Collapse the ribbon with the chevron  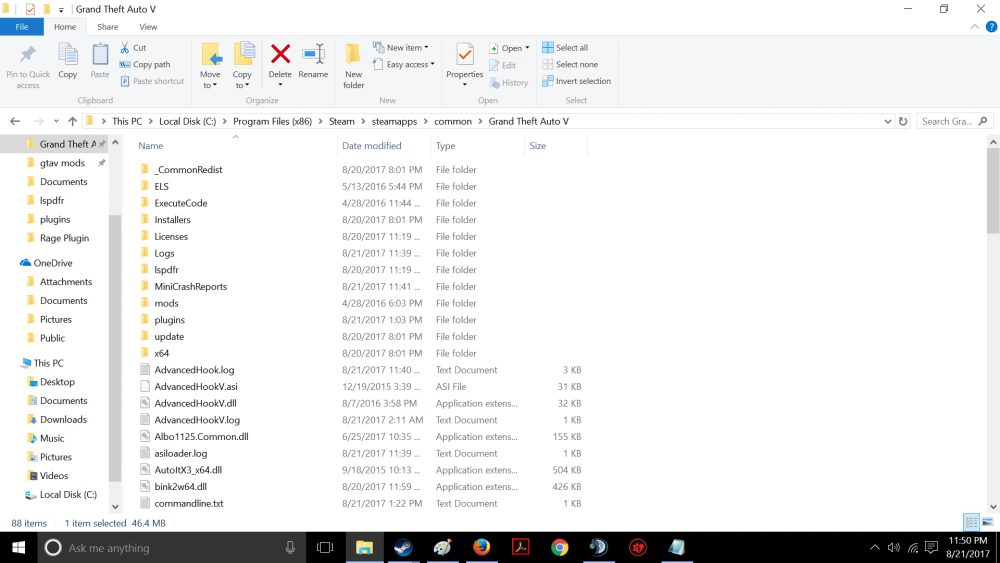coord(974,27)
